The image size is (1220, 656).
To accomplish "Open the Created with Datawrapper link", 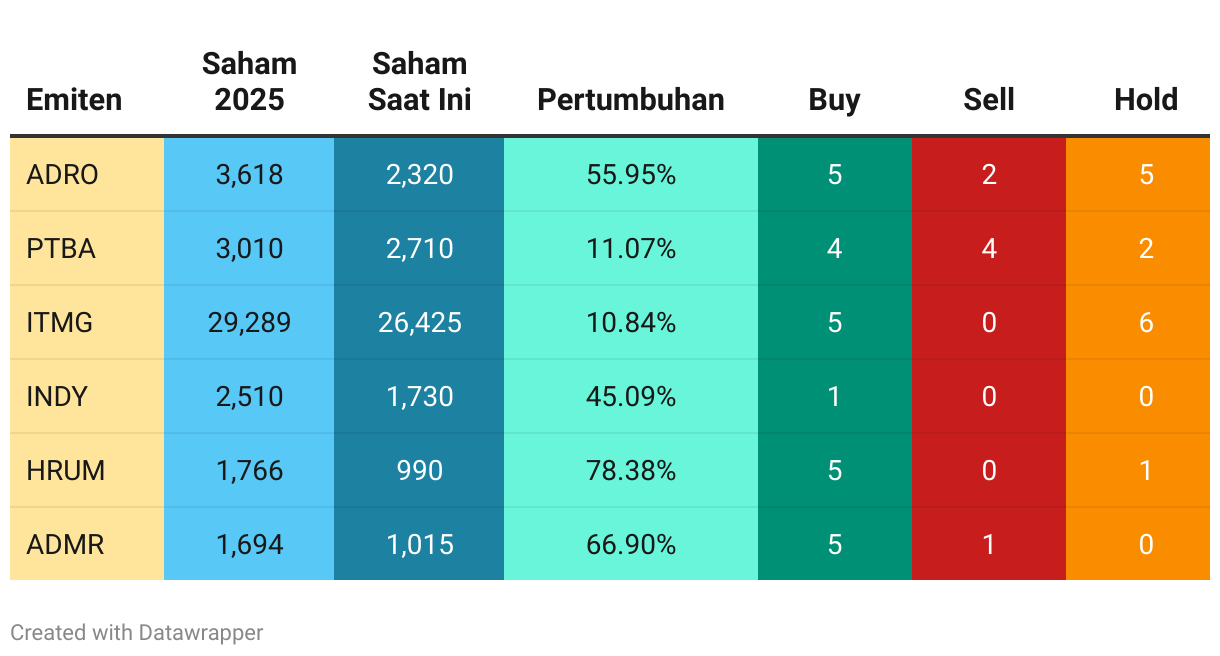I will [137, 632].
